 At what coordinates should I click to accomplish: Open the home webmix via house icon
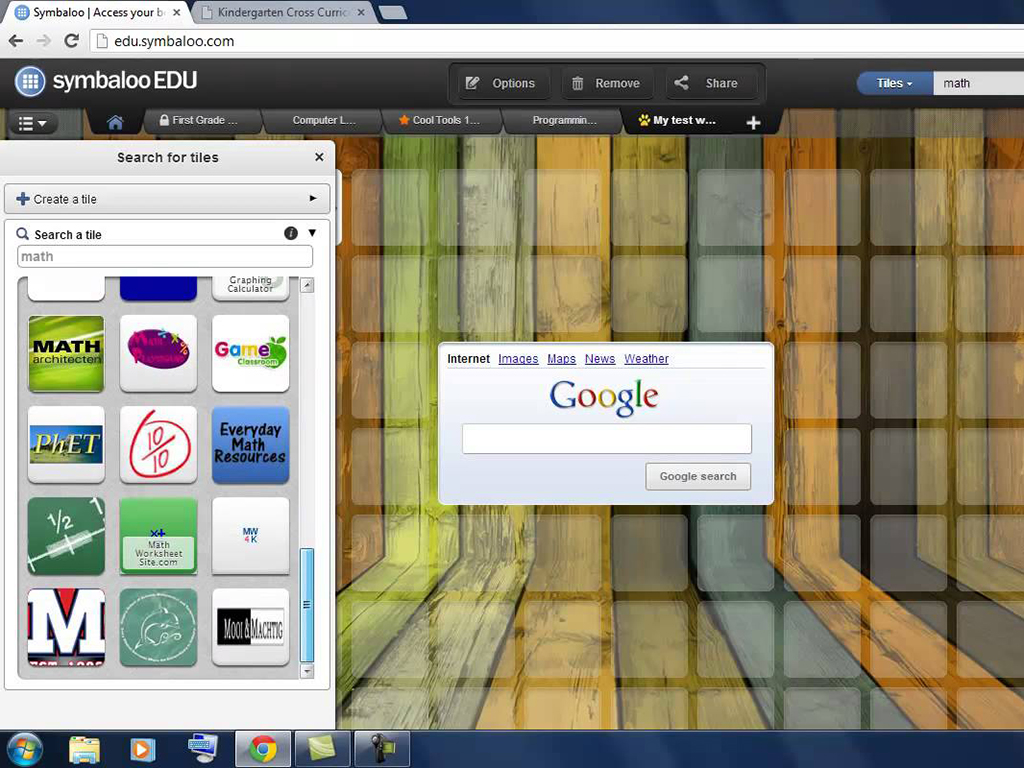(114, 121)
